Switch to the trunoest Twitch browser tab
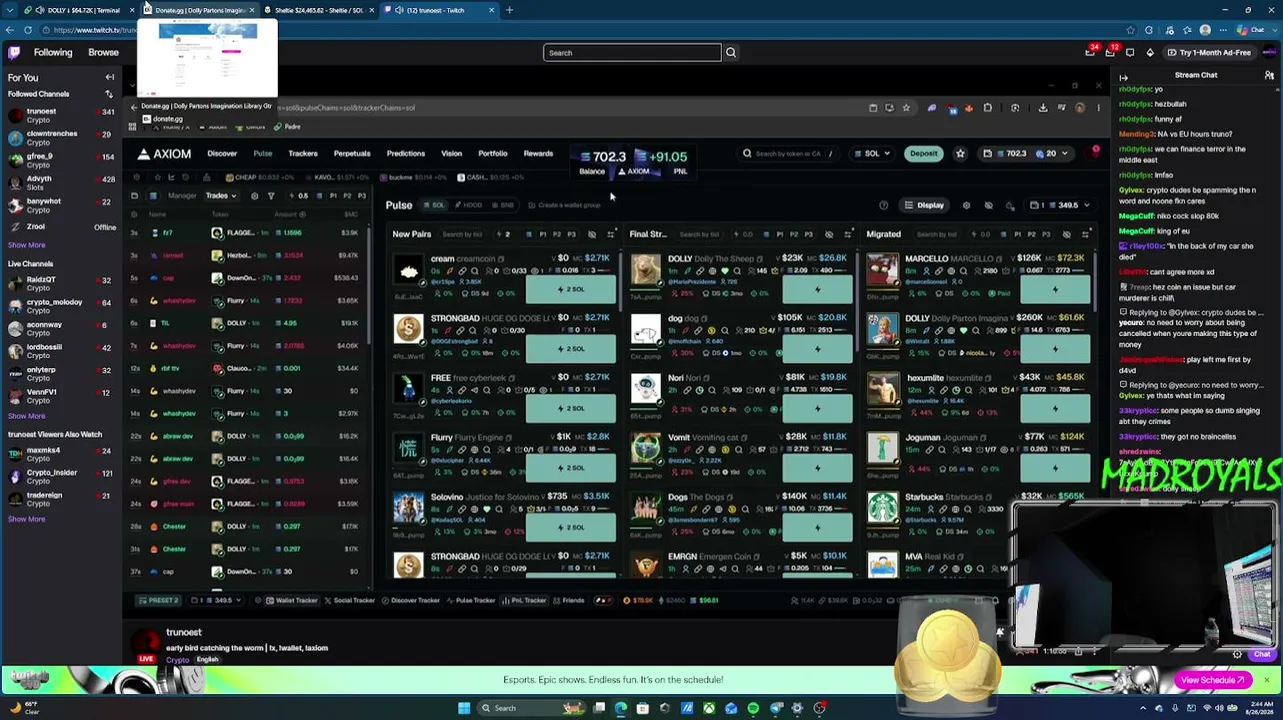The width and height of the screenshot is (1283, 720). (438, 10)
